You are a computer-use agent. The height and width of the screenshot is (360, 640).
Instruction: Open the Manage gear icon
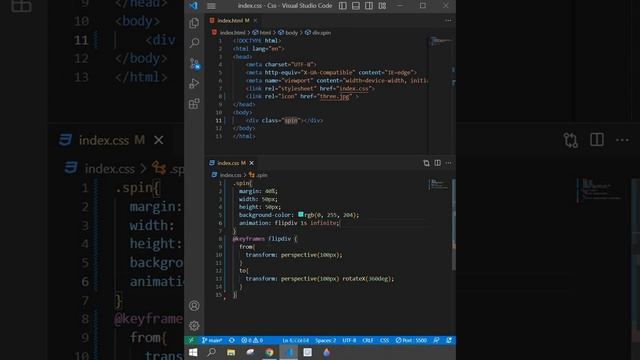[x=194, y=325]
